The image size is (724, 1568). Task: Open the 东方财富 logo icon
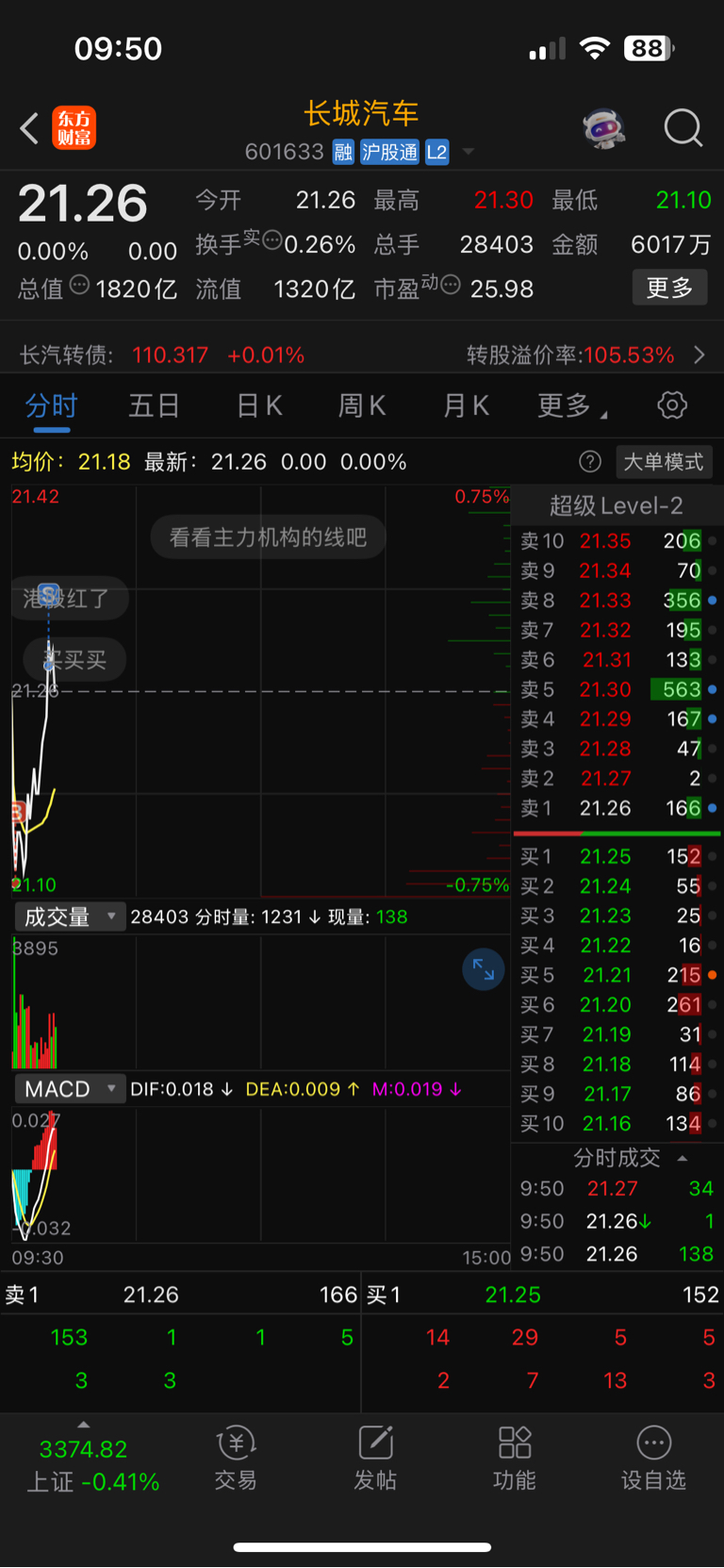coord(74,128)
